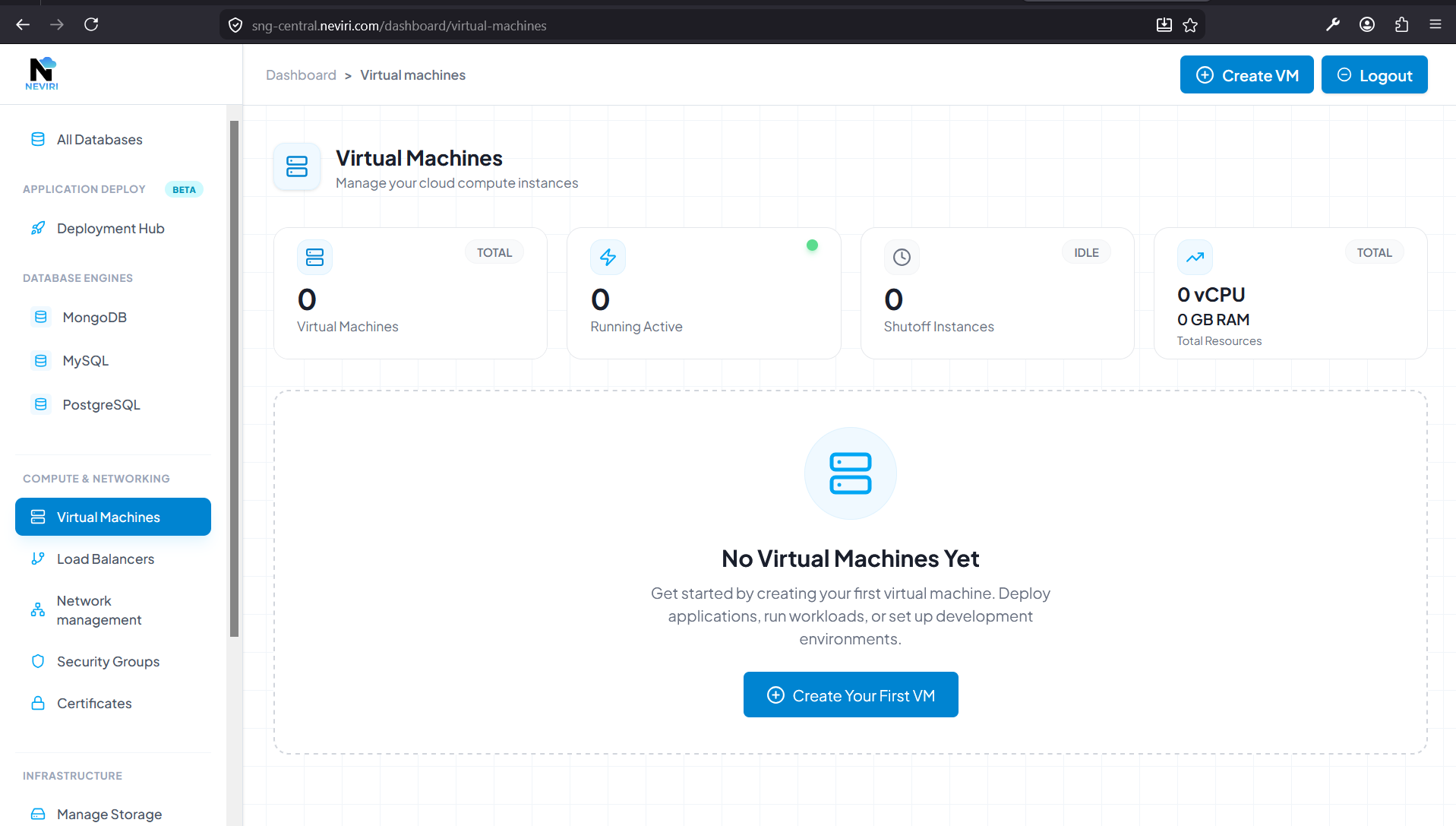Screen dimensions: 1456x826
Task: Go back to previous page
Action: 23,24
